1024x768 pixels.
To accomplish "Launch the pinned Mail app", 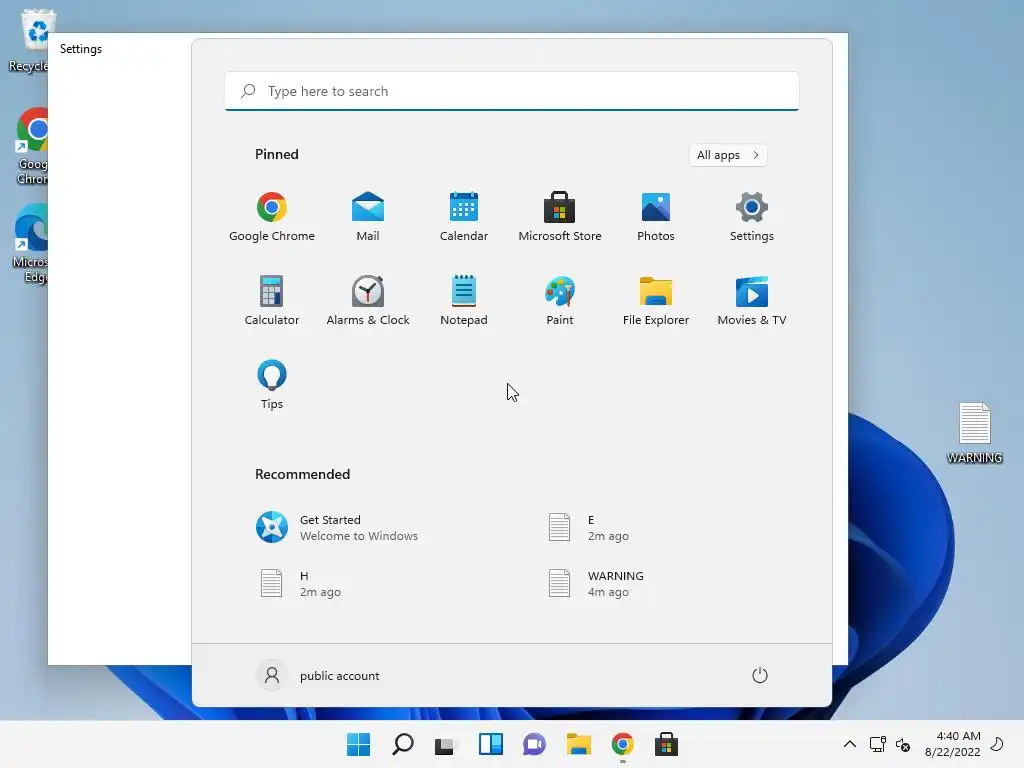I will tap(368, 217).
